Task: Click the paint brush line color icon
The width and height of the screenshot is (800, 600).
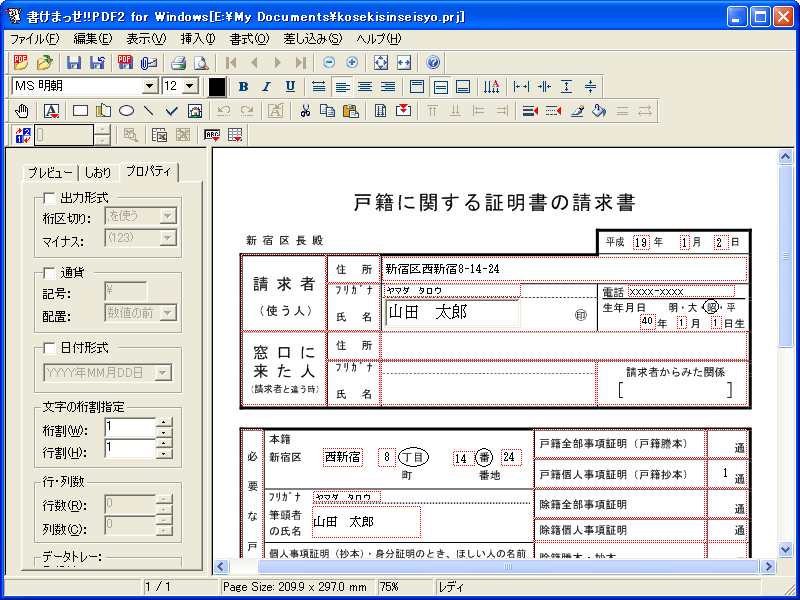Action: tap(577, 111)
